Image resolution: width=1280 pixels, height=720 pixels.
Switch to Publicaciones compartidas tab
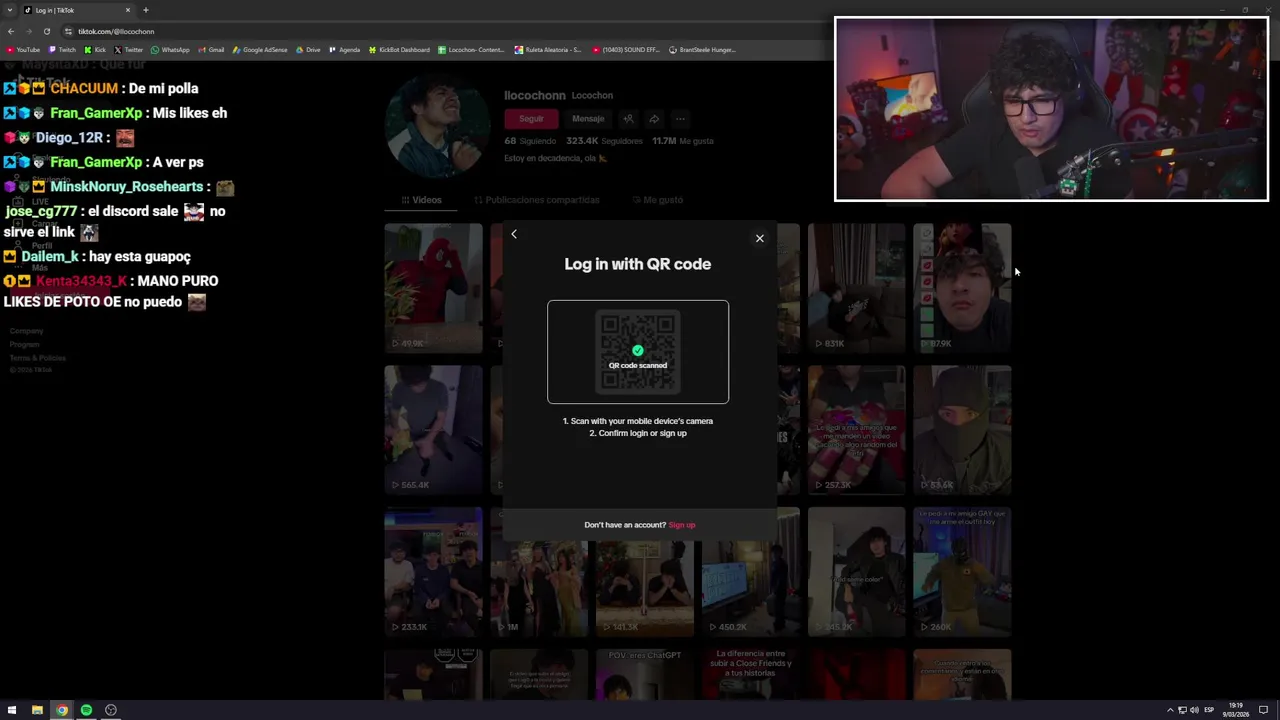pos(537,200)
